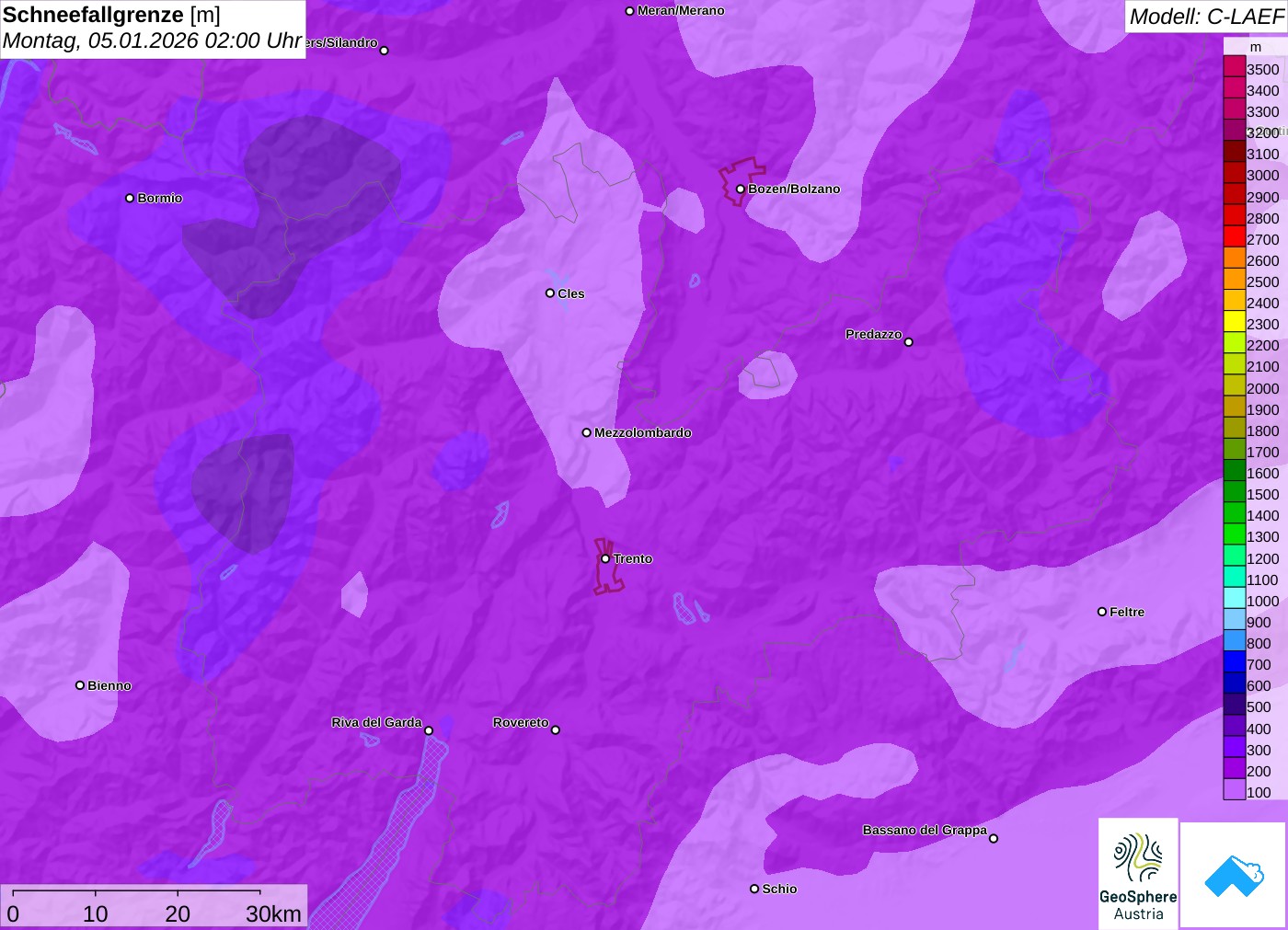Click the Rovereto marker dot
Image resolution: width=1288 pixels, height=930 pixels.
tap(556, 730)
